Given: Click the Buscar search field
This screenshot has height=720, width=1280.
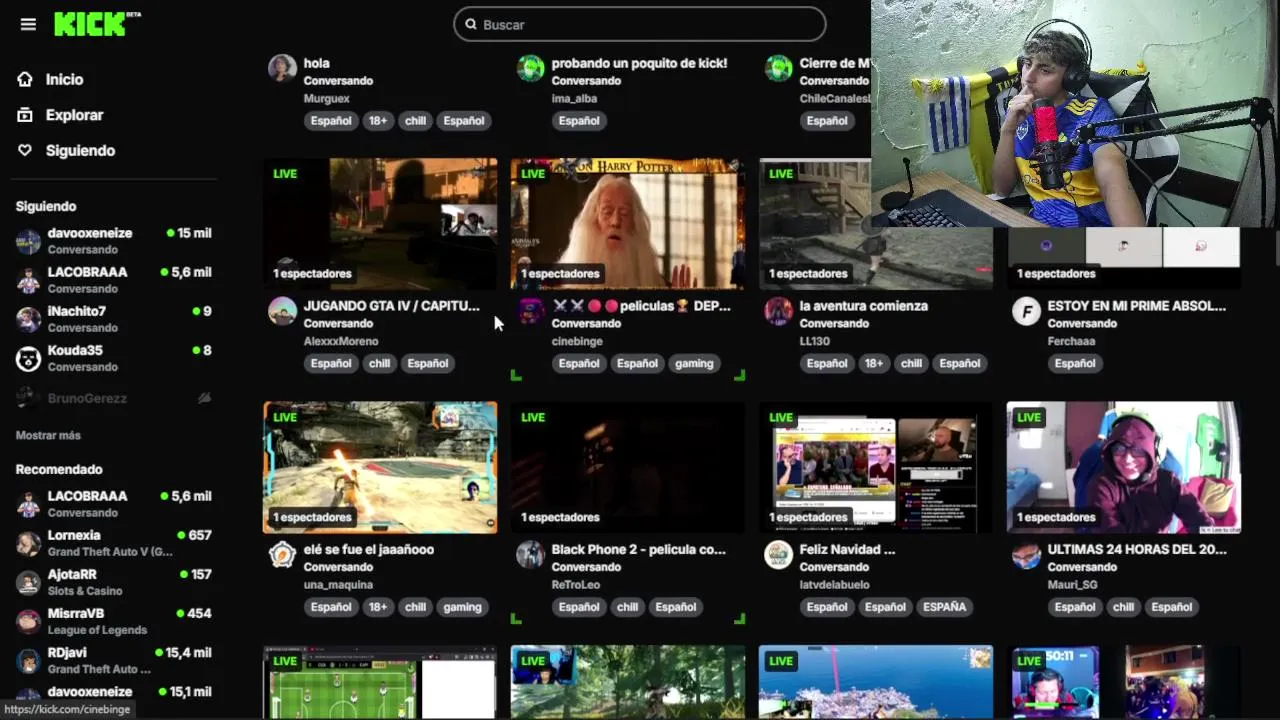Looking at the screenshot, I should pyautogui.click(x=640, y=25).
